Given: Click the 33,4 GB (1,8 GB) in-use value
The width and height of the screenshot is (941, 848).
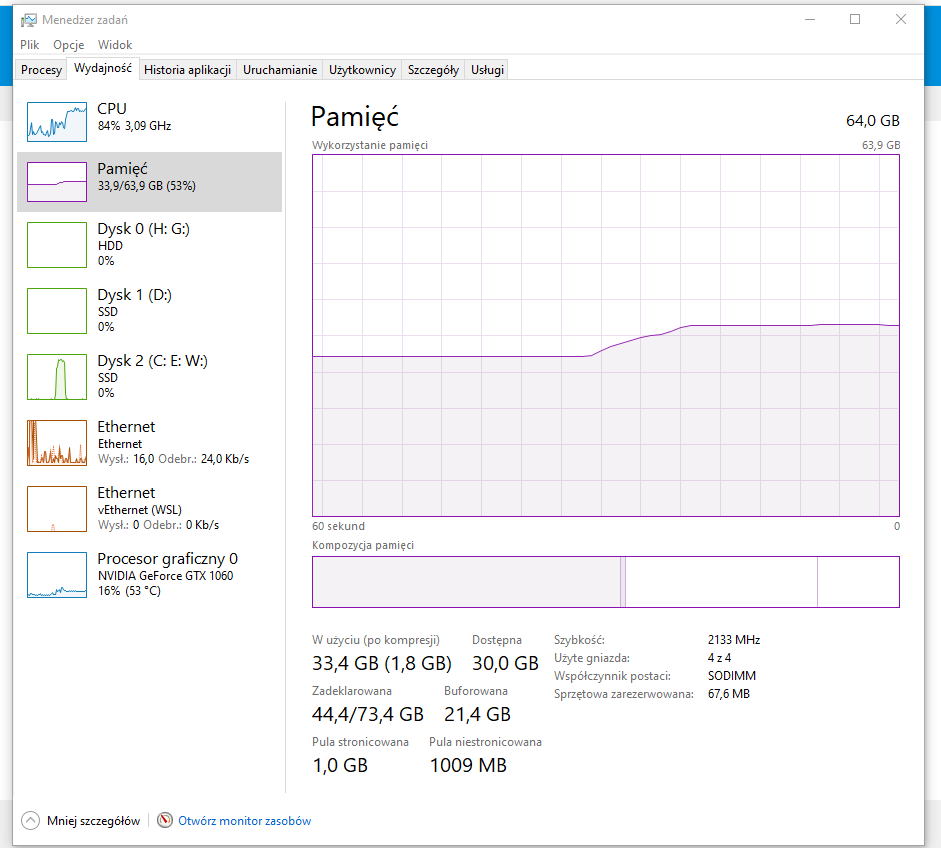Looking at the screenshot, I should click(382, 663).
